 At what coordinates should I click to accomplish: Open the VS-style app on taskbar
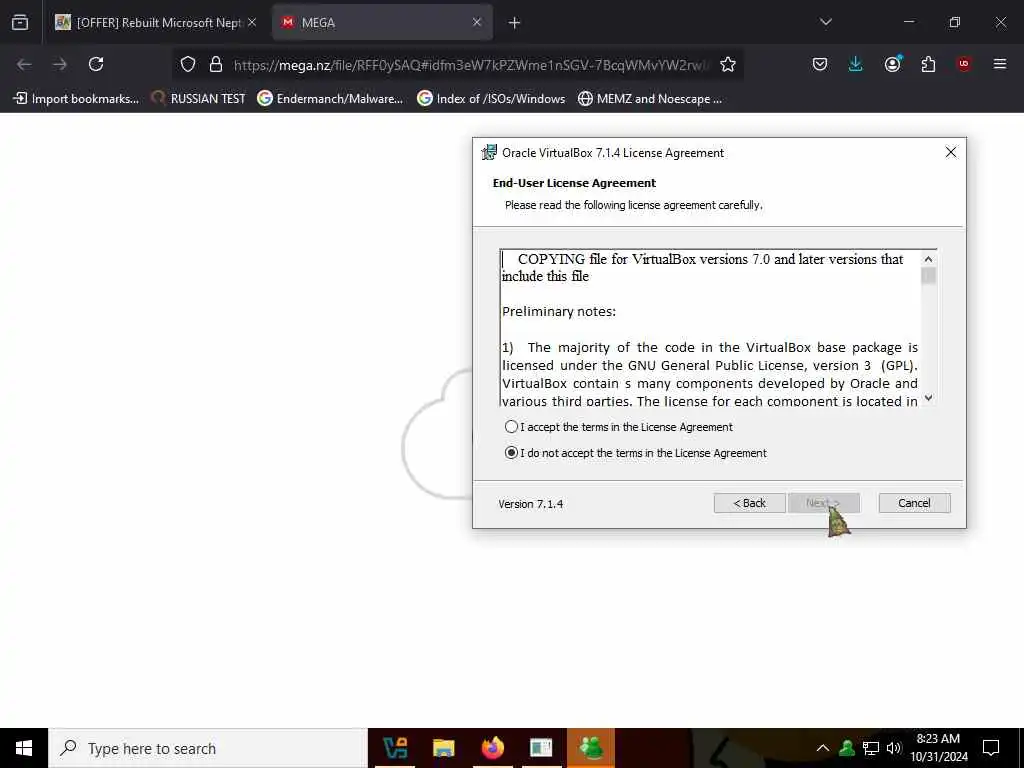[x=395, y=748]
